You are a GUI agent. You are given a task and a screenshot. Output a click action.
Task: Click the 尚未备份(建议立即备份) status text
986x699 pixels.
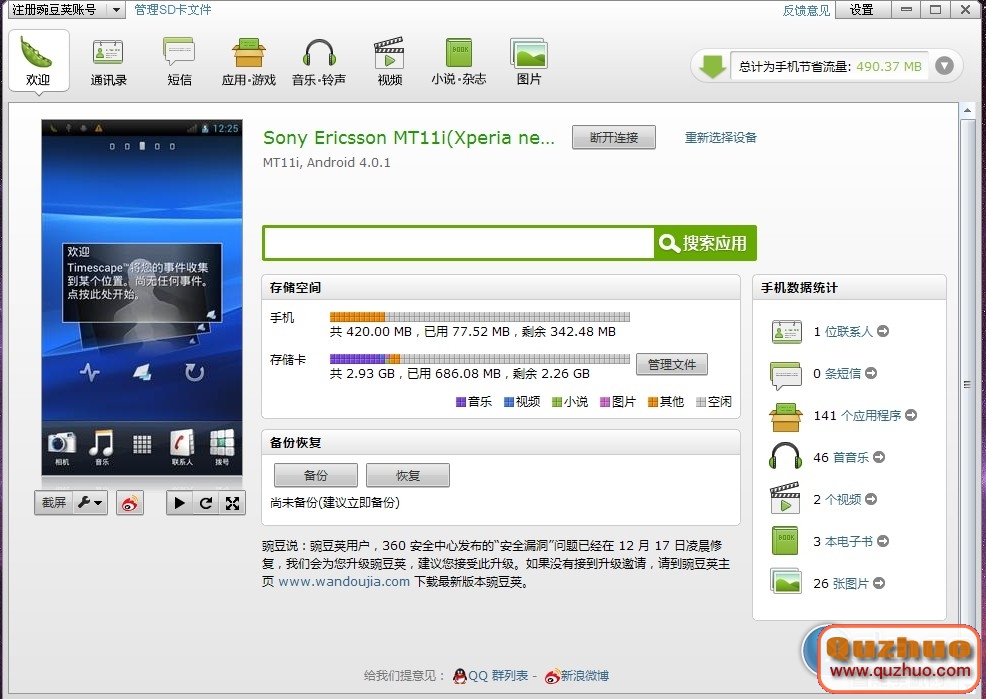[x=335, y=502]
